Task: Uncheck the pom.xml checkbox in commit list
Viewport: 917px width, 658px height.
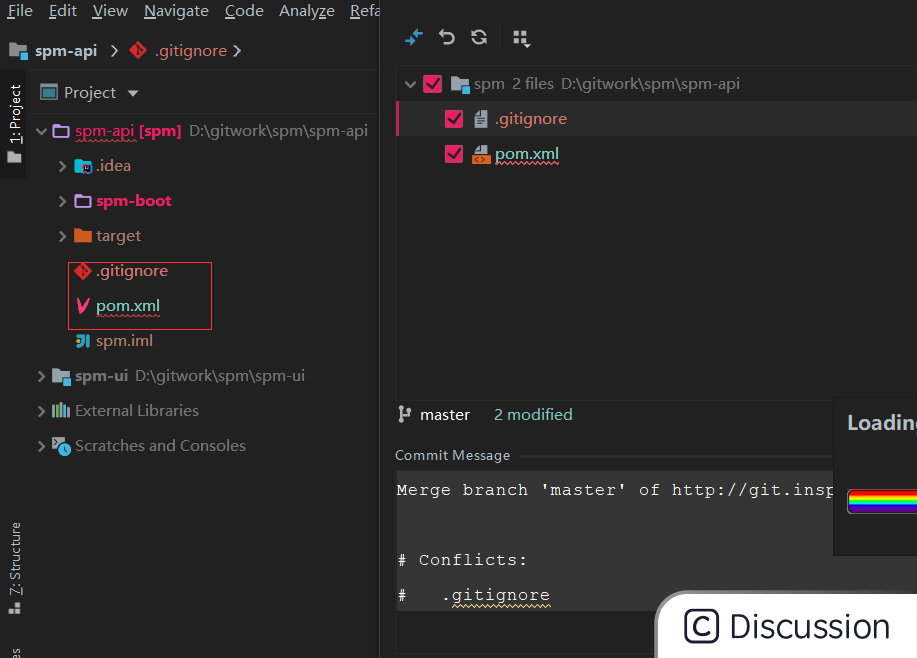Action: [454, 154]
